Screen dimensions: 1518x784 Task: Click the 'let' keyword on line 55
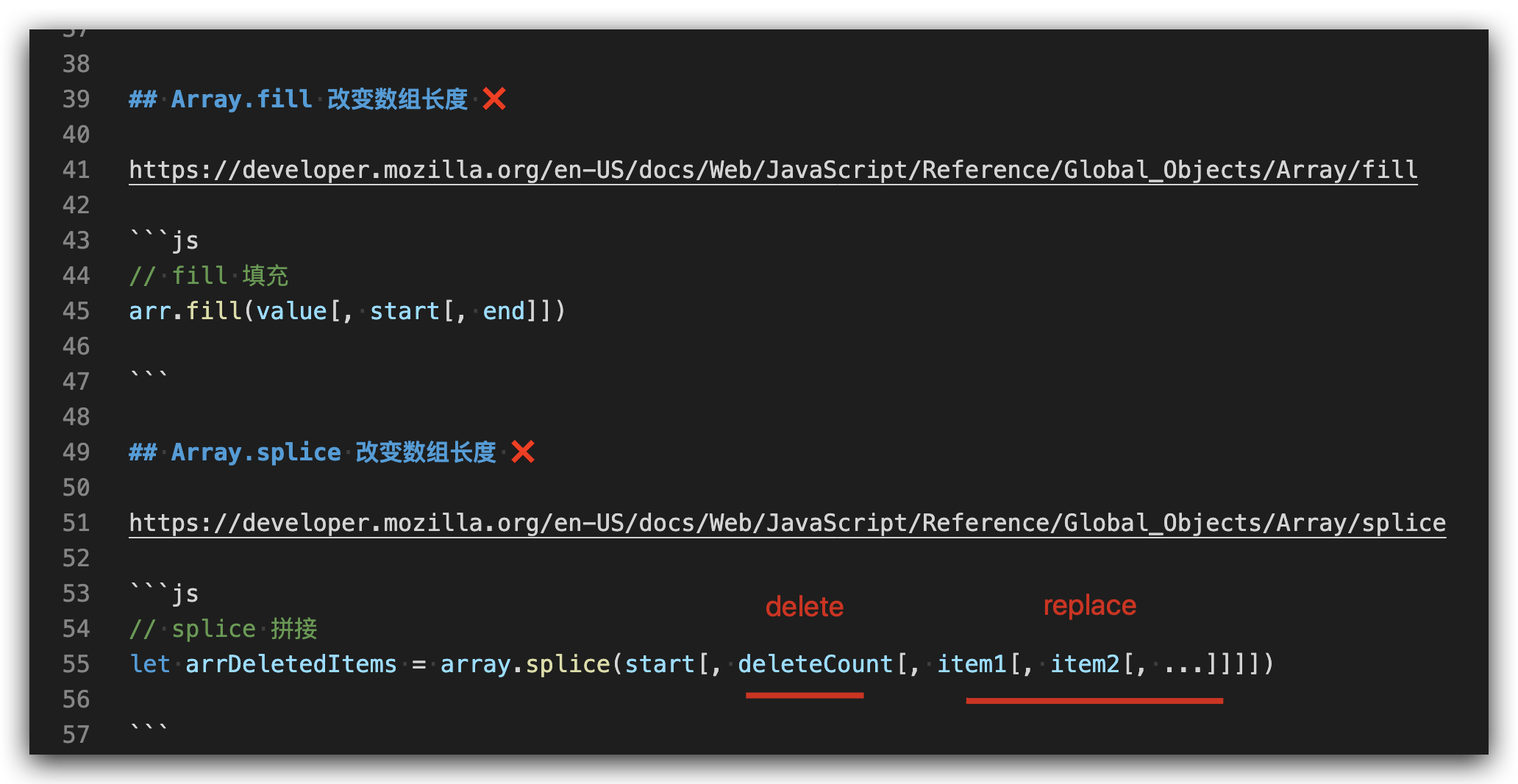(150, 664)
